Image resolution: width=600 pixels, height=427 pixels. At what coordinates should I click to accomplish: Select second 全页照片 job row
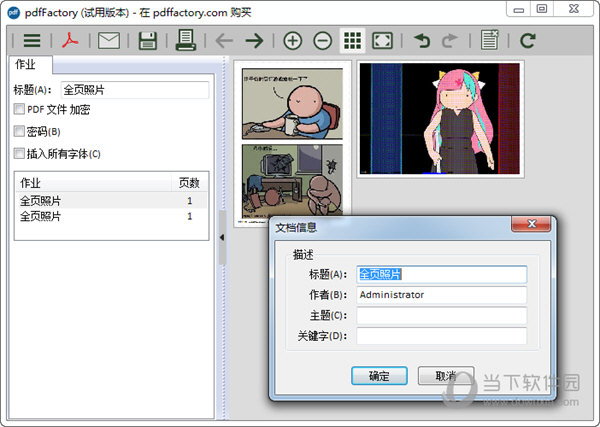point(111,217)
